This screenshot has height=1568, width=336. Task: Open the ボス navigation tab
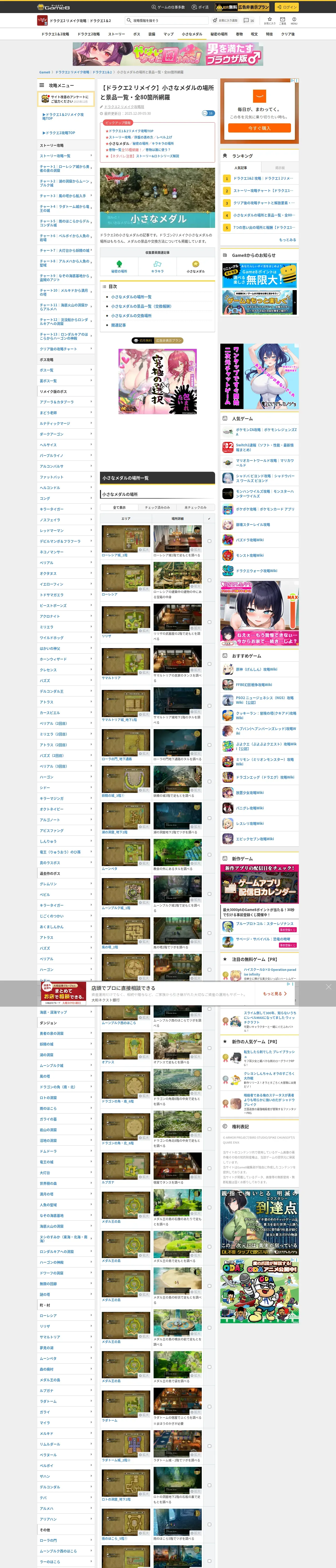click(137, 34)
